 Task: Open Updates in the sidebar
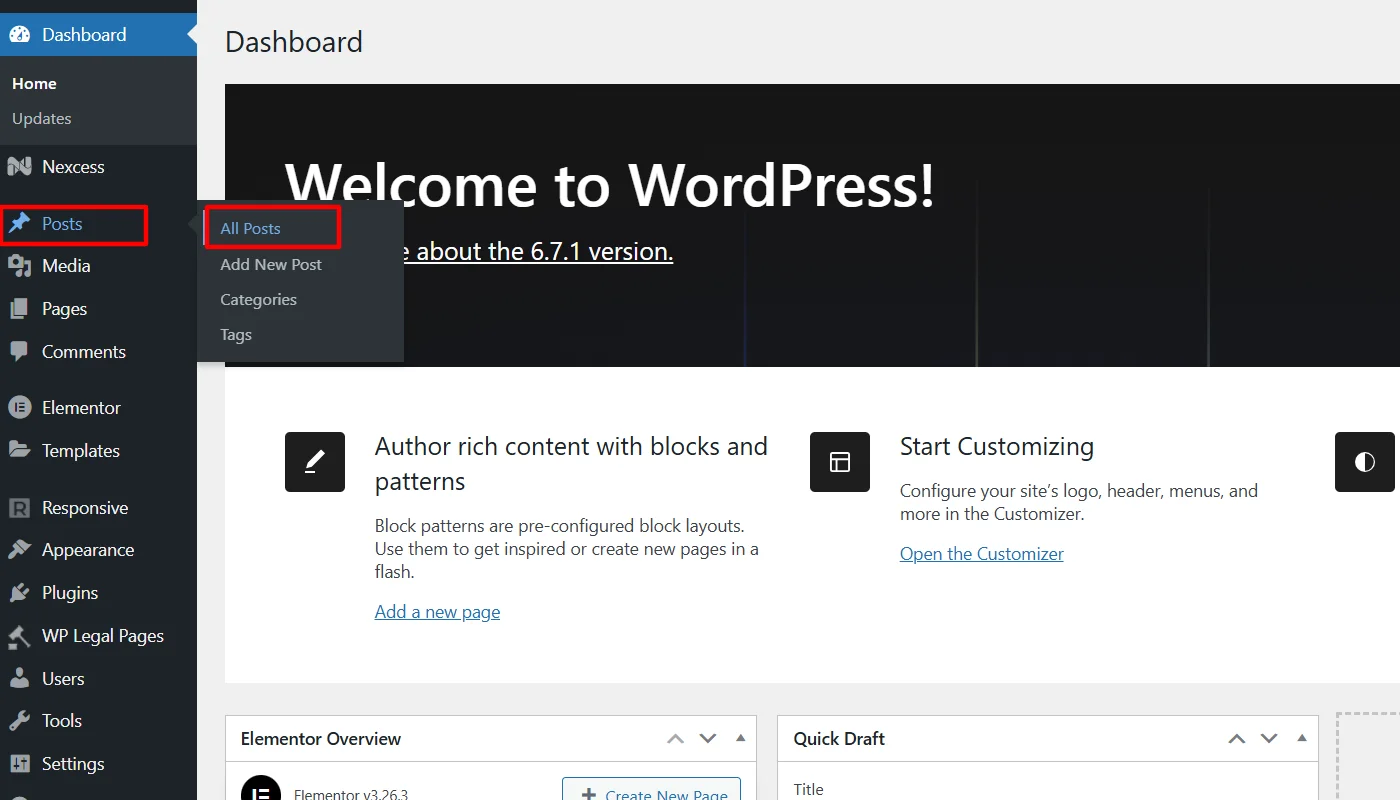click(x=42, y=118)
